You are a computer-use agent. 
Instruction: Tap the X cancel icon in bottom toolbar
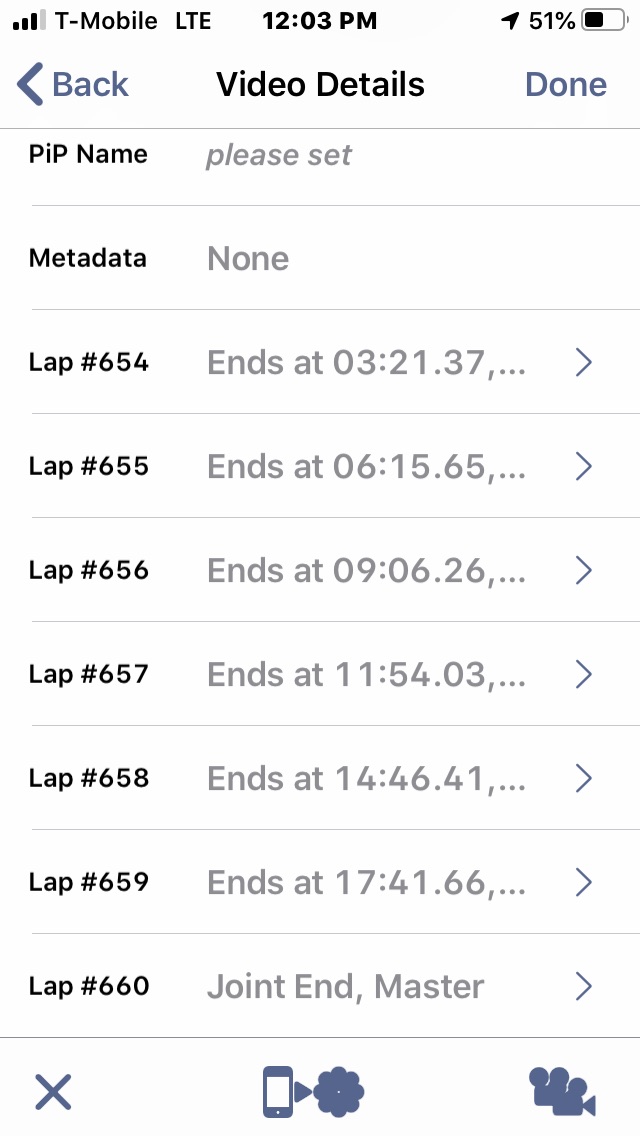click(x=54, y=1092)
